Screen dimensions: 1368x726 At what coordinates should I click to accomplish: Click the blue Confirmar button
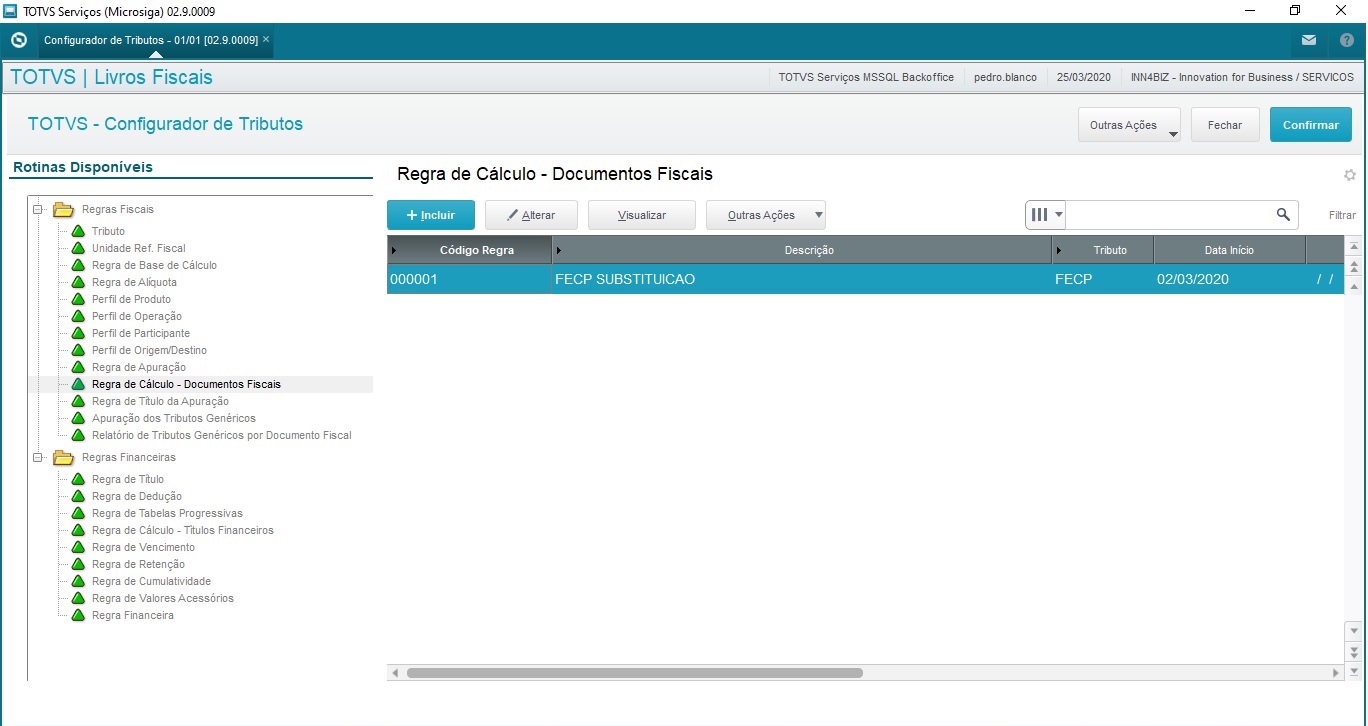tap(1310, 125)
